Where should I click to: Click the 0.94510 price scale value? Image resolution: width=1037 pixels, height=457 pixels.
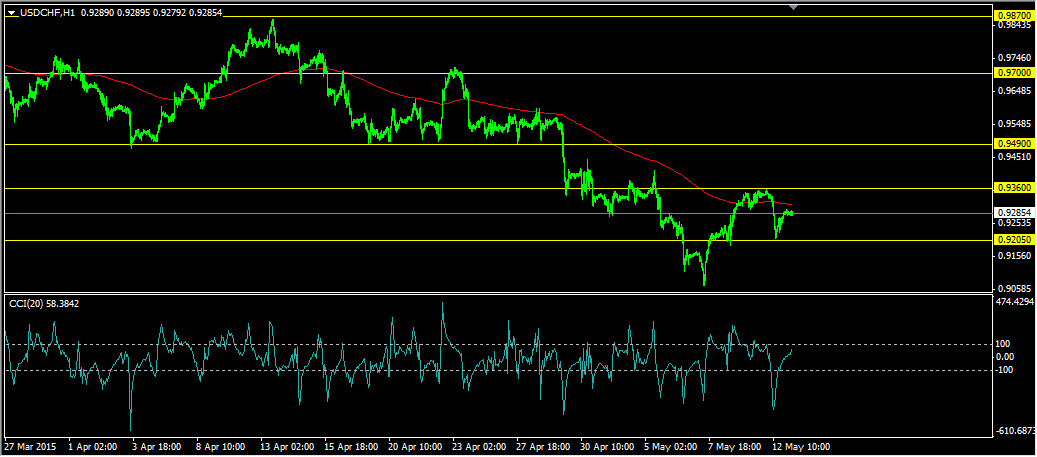click(x=1016, y=157)
